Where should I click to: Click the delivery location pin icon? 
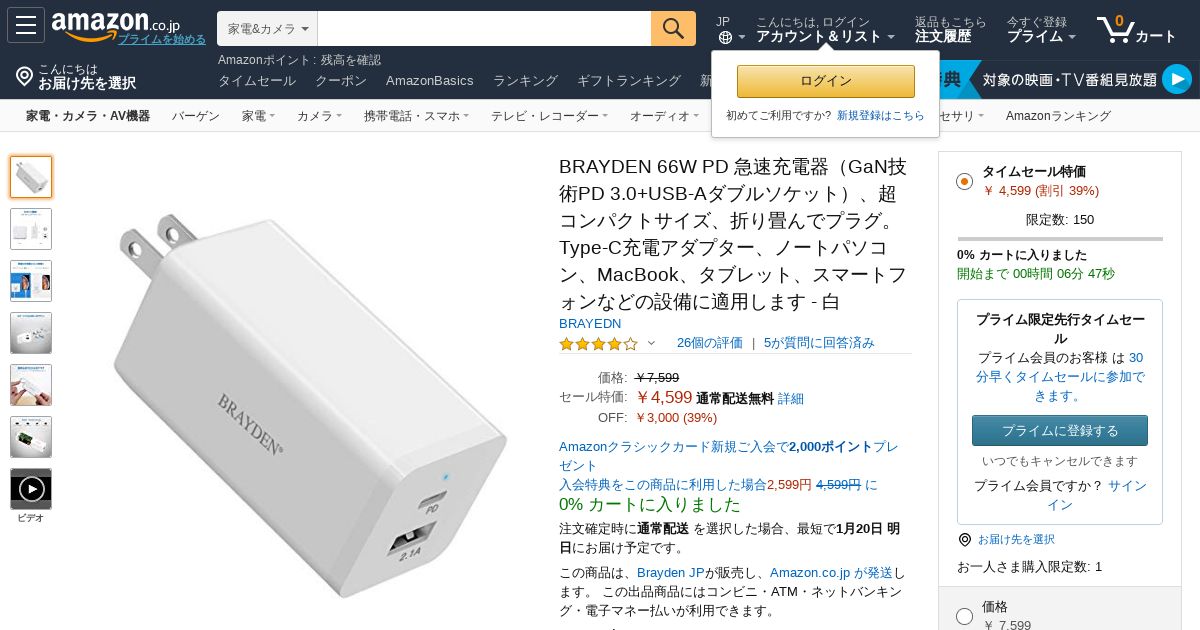pos(25,76)
